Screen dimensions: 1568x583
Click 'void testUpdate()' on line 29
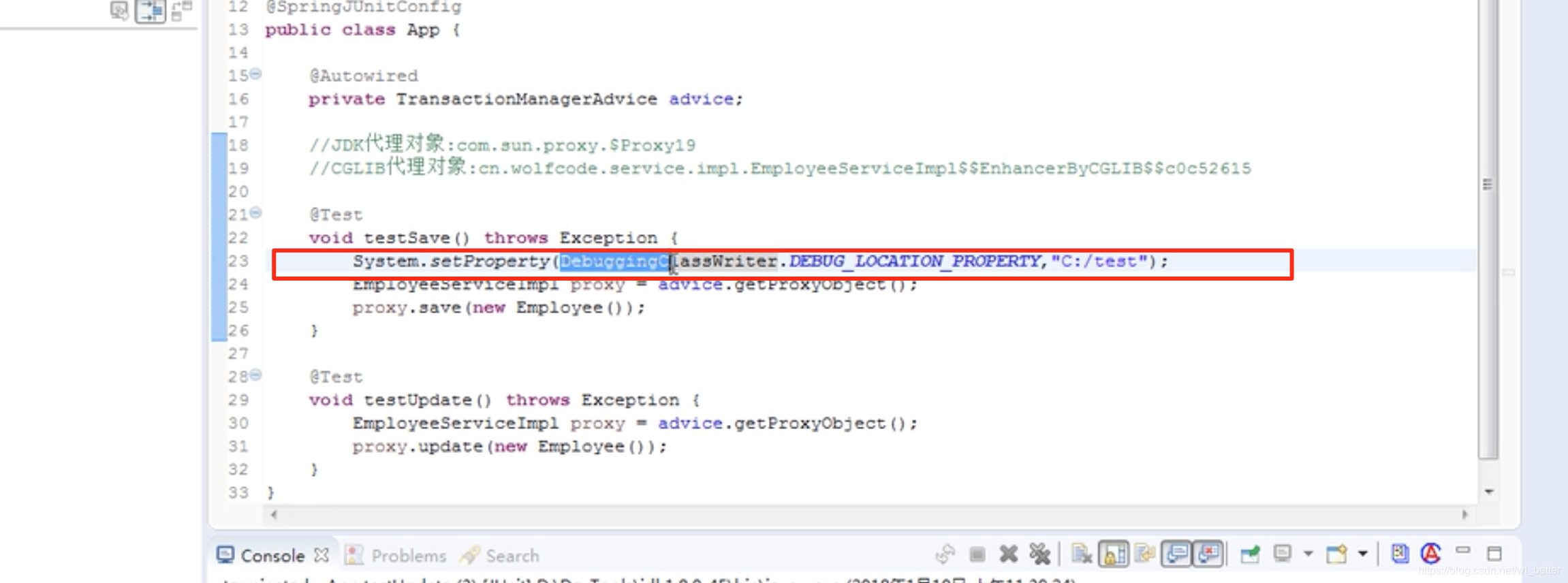[x=400, y=400]
